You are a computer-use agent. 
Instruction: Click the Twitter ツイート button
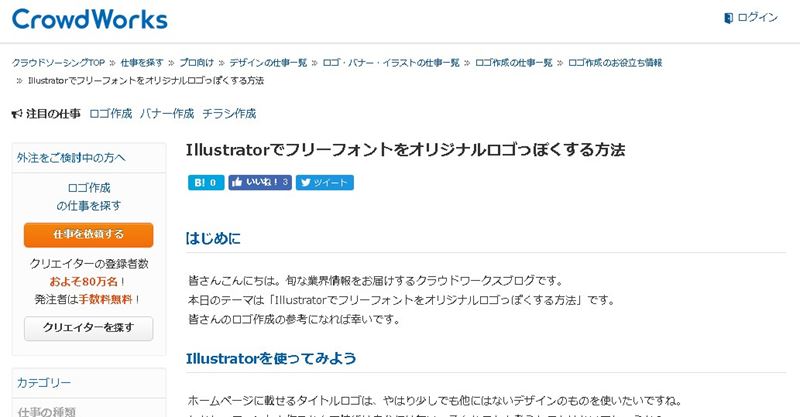tap(325, 183)
